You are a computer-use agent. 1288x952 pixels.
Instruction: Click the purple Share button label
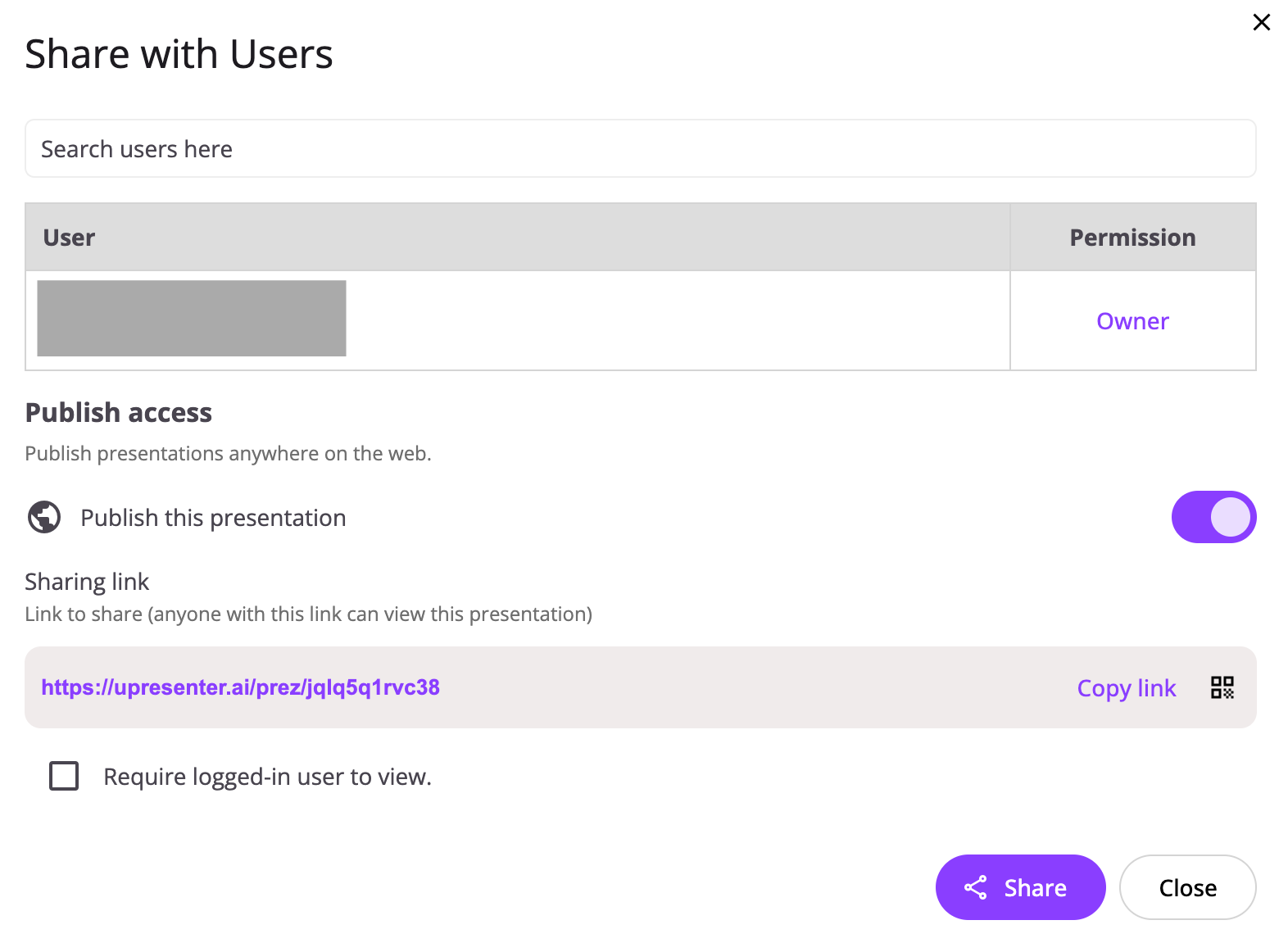pyautogui.click(x=1036, y=888)
